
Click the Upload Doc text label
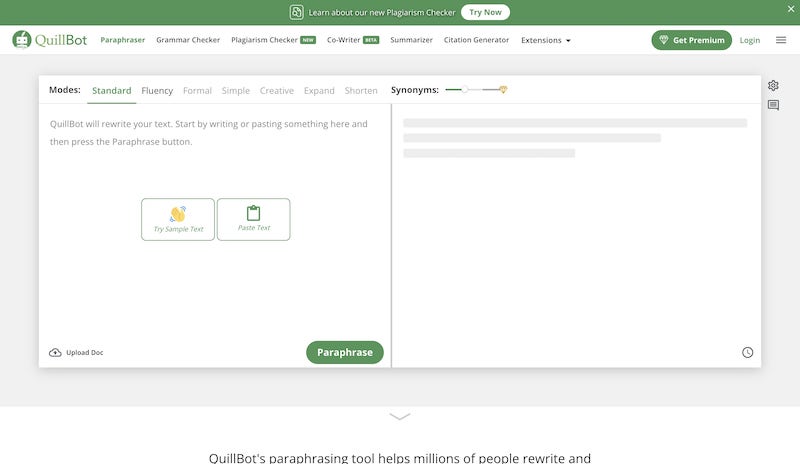point(85,353)
